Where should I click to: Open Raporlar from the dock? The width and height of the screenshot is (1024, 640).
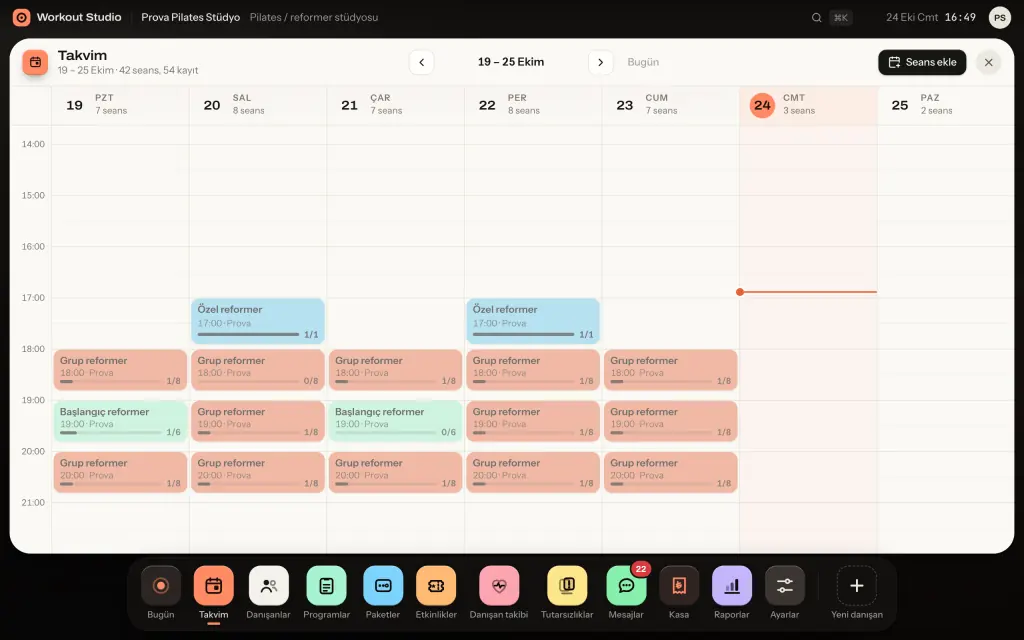tap(732, 586)
